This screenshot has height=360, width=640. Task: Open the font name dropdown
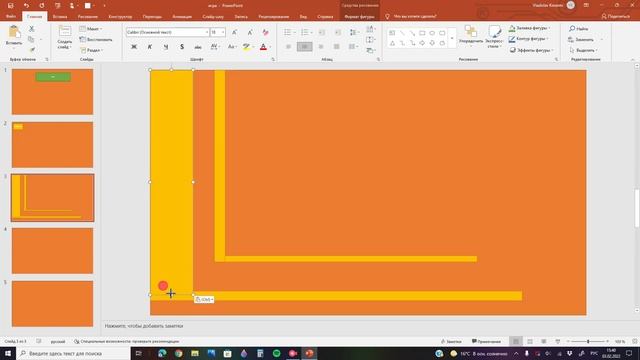(x=207, y=32)
